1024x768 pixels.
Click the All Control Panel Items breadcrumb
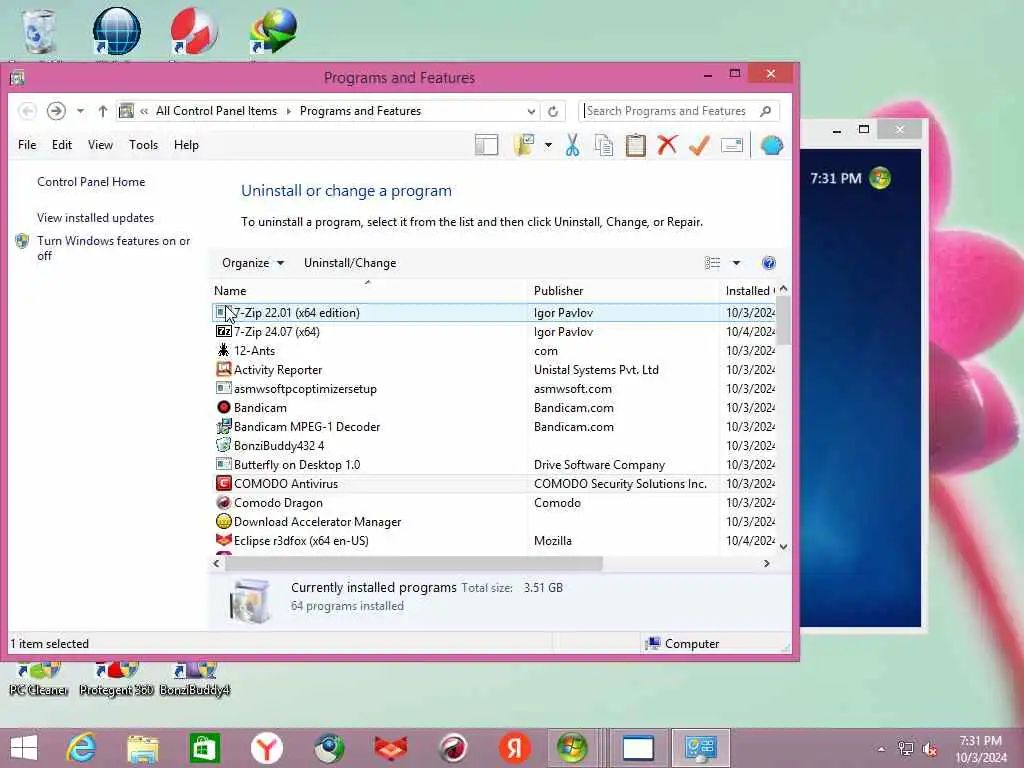pos(216,111)
